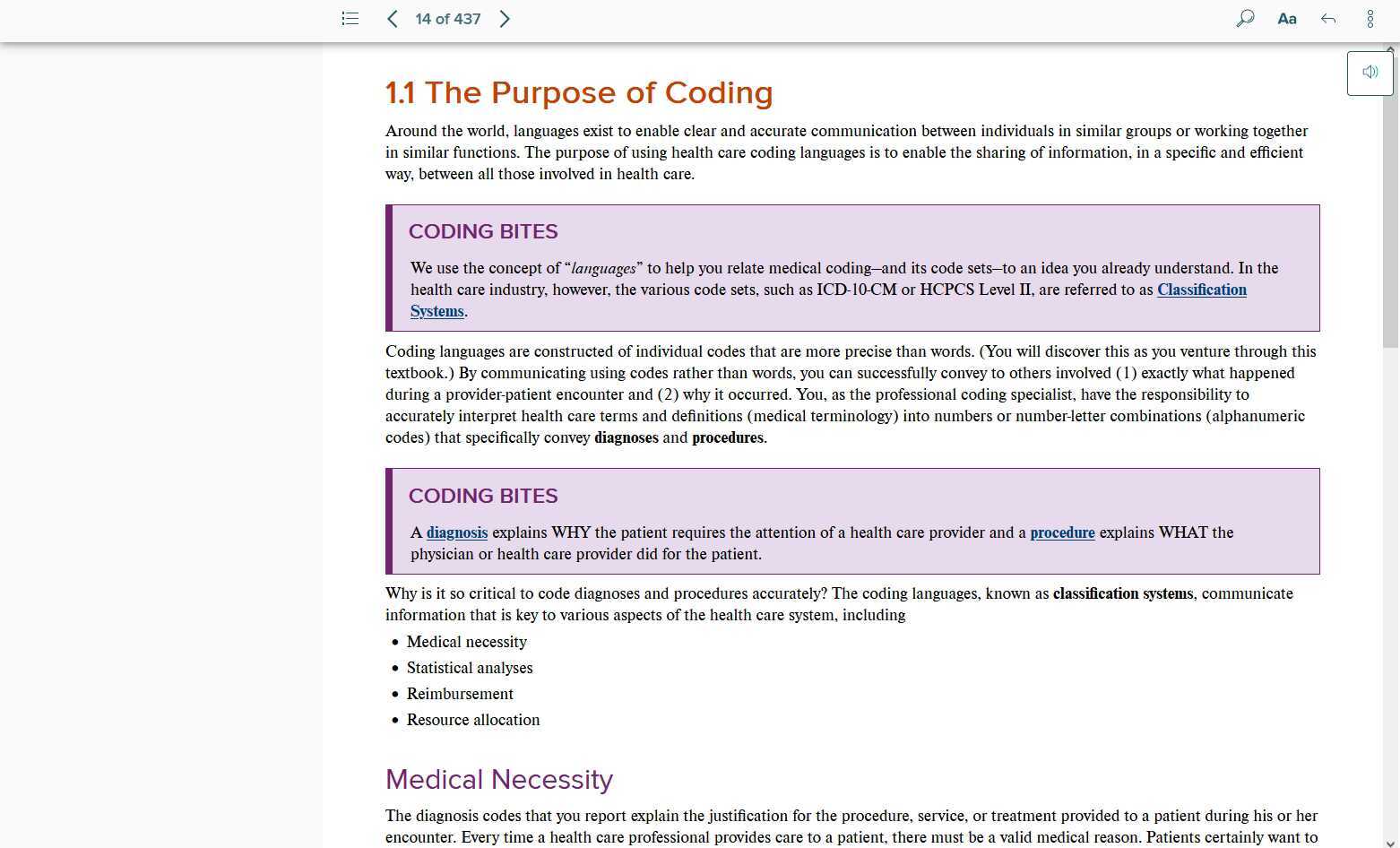The width and height of the screenshot is (1400, 848).
Task: Expand the three-dot more menu
Action: click(1370, 18)
